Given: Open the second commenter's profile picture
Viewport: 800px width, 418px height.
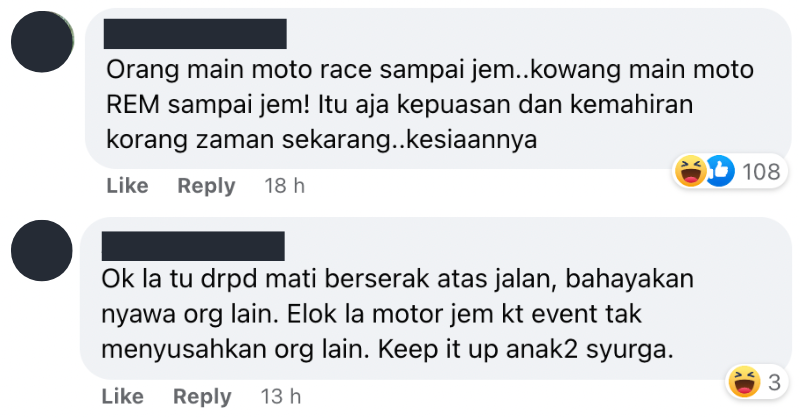Looking at the screenshot, I should [x=42, y=251].
